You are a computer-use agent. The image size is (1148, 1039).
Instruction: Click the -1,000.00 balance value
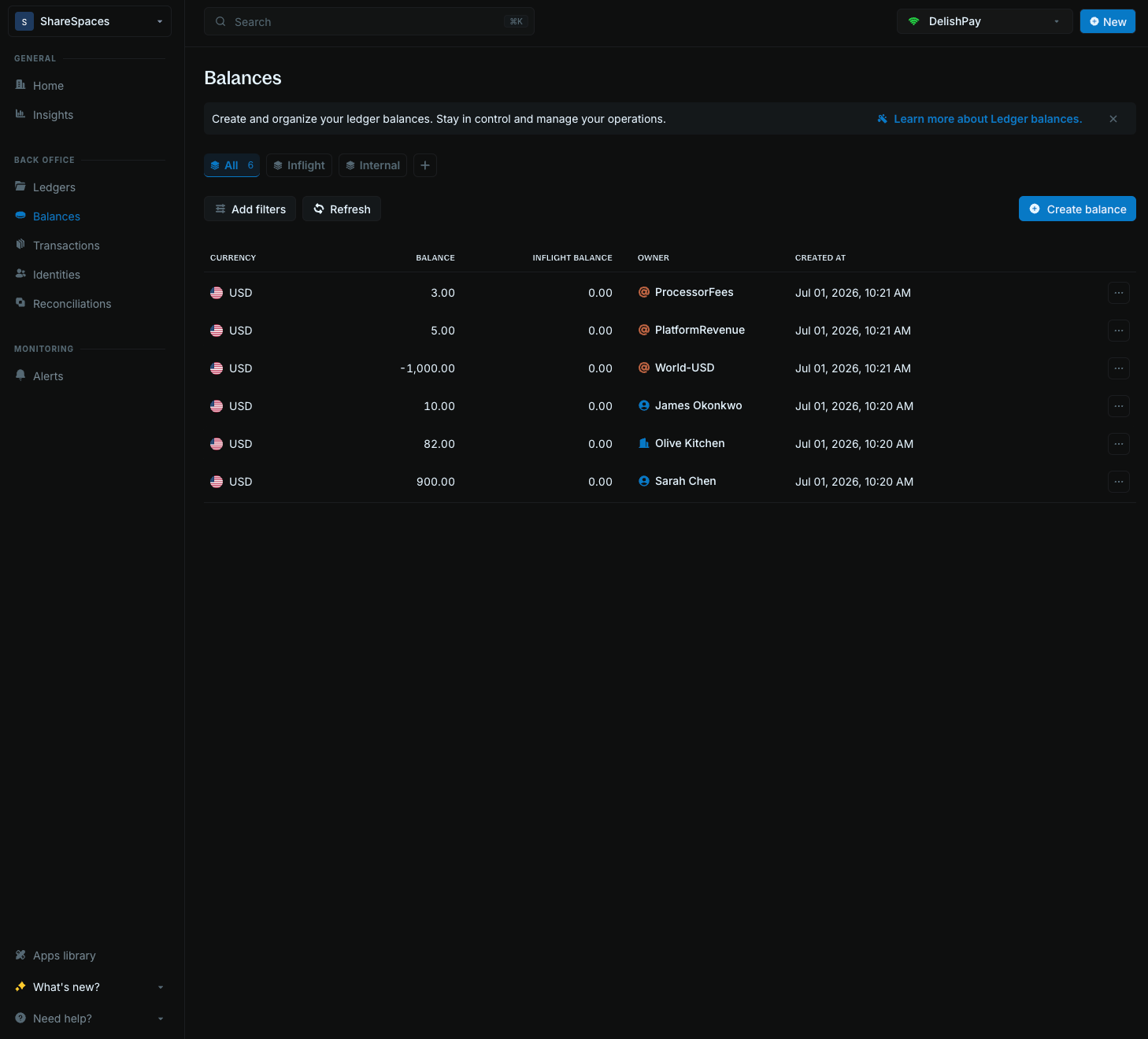pos(428,368)
